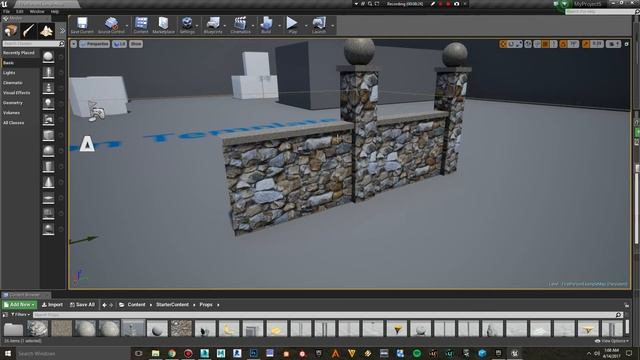Open the Blueprints toolbar button
The image size is (640, 360).
click(x=213, y=25)
